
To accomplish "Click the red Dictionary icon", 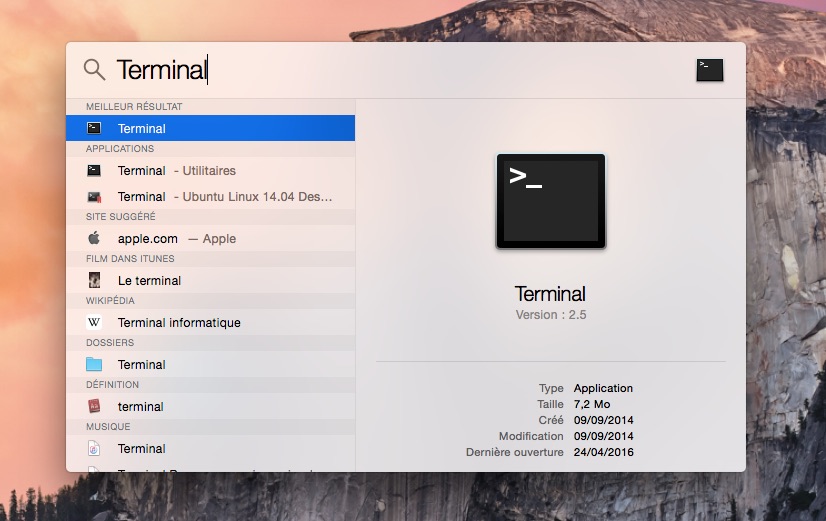I will pyautogui.click(x=94, y=406).
